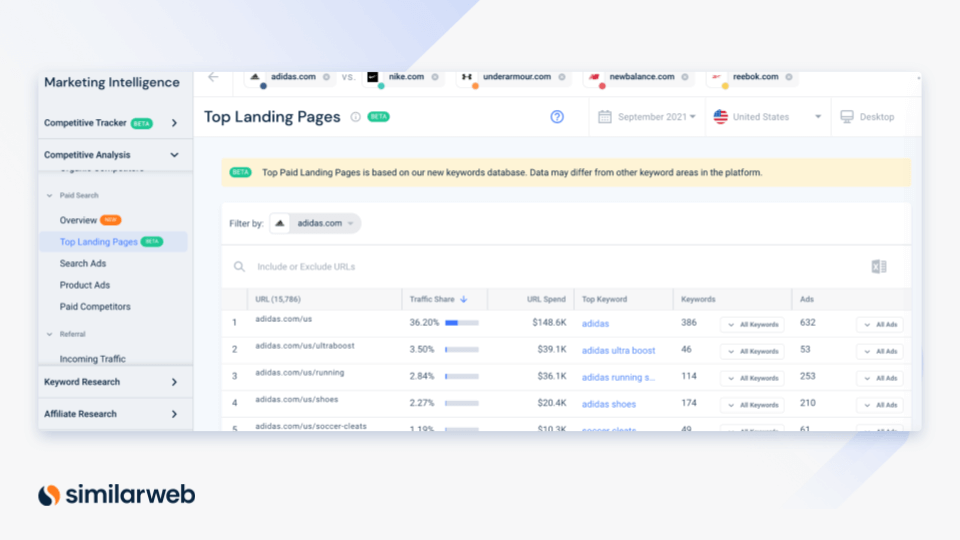Click the back arrow icon
Viewport: 960px width, 540px height.
[x=213, y=77]
